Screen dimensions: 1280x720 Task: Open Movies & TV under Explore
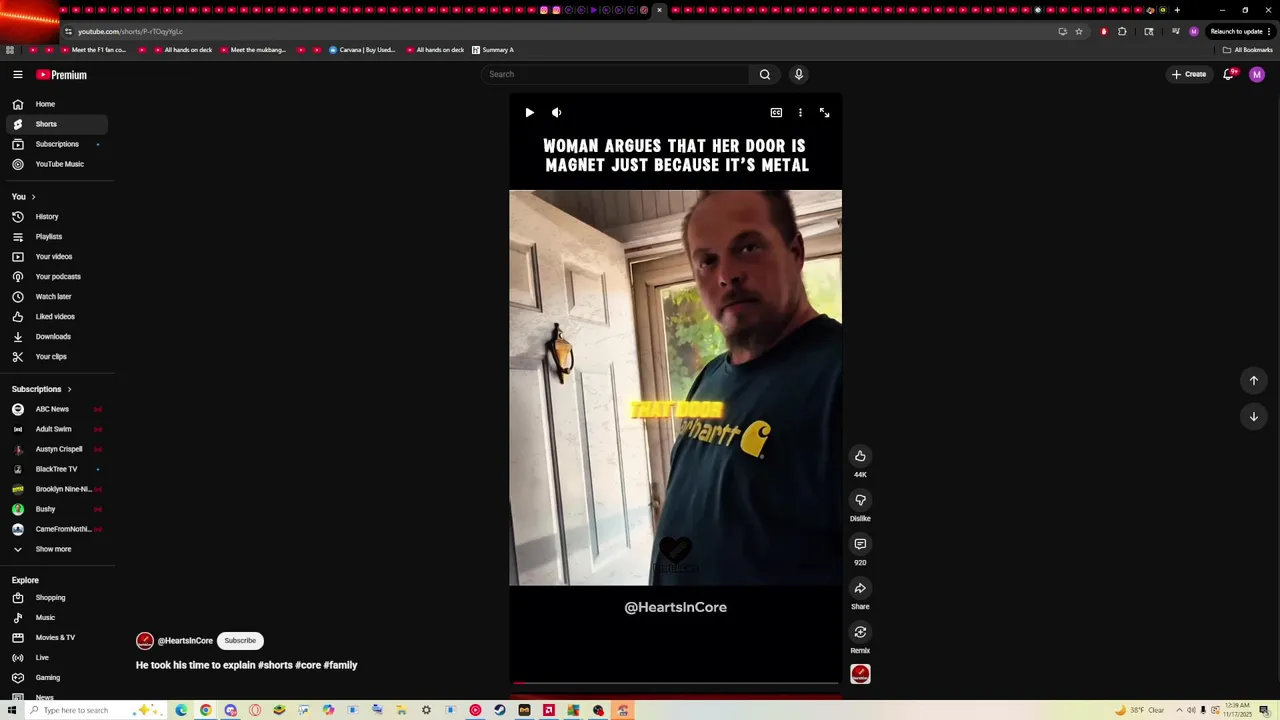(x=57, y=638)
